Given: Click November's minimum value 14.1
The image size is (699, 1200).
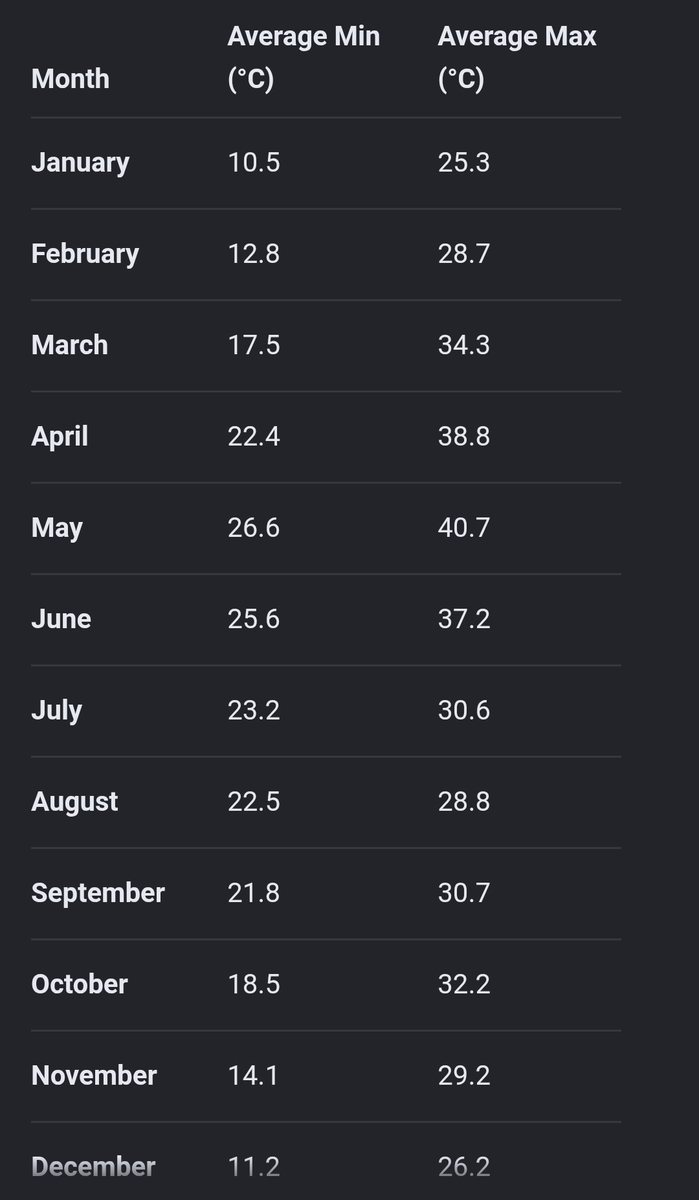Looking at the screenshot, I should point(253,1076).
